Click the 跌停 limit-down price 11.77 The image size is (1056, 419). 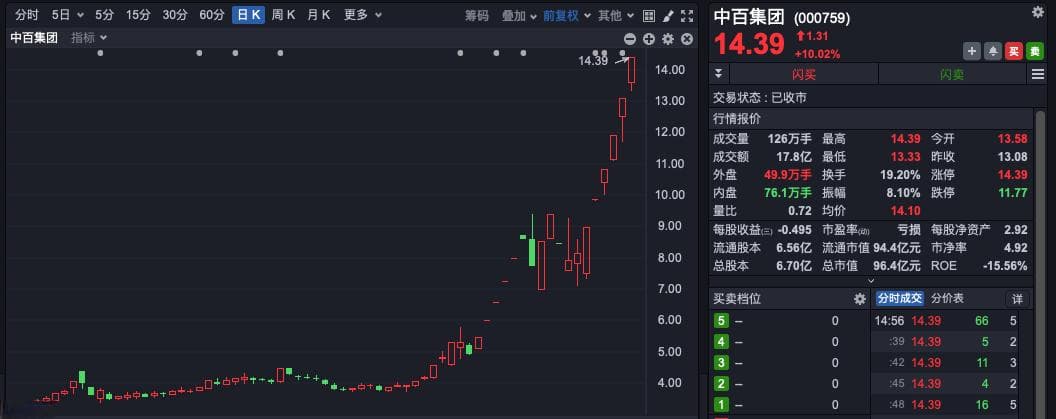pyautogui.click(x=1012, y=193)
